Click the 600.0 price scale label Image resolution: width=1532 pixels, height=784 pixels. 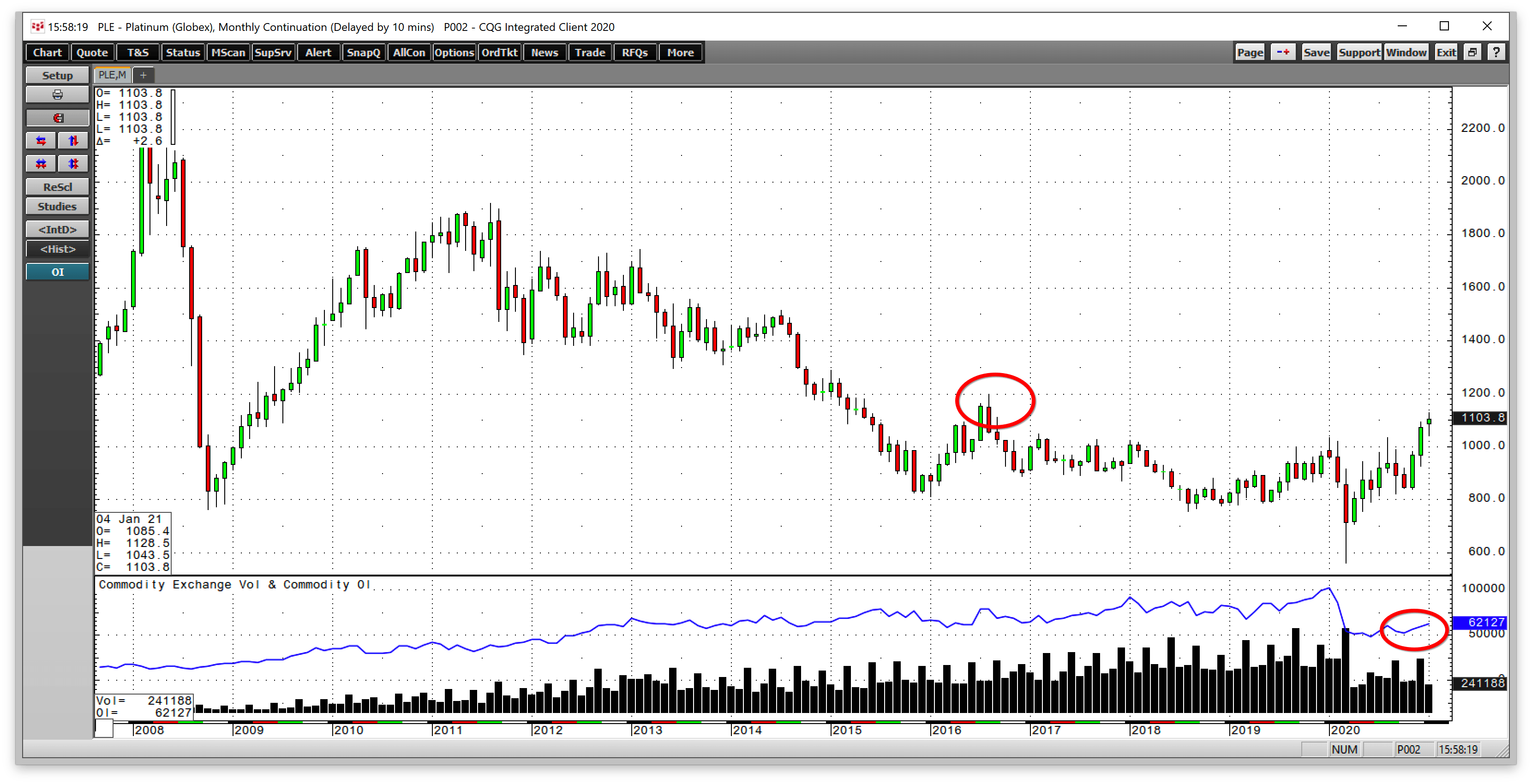[x=1486, y=551]
